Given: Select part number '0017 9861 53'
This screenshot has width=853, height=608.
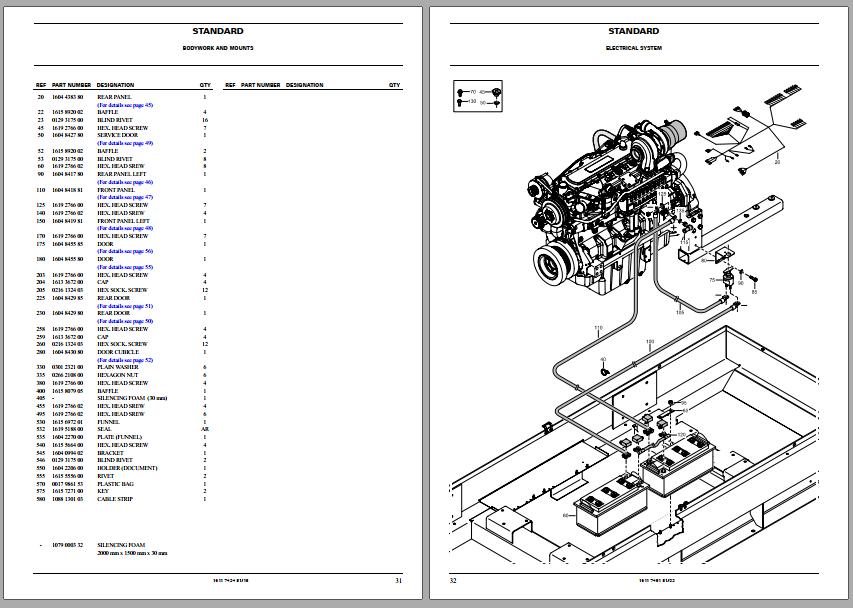Looking at the screenshot, I should (67, 484).
